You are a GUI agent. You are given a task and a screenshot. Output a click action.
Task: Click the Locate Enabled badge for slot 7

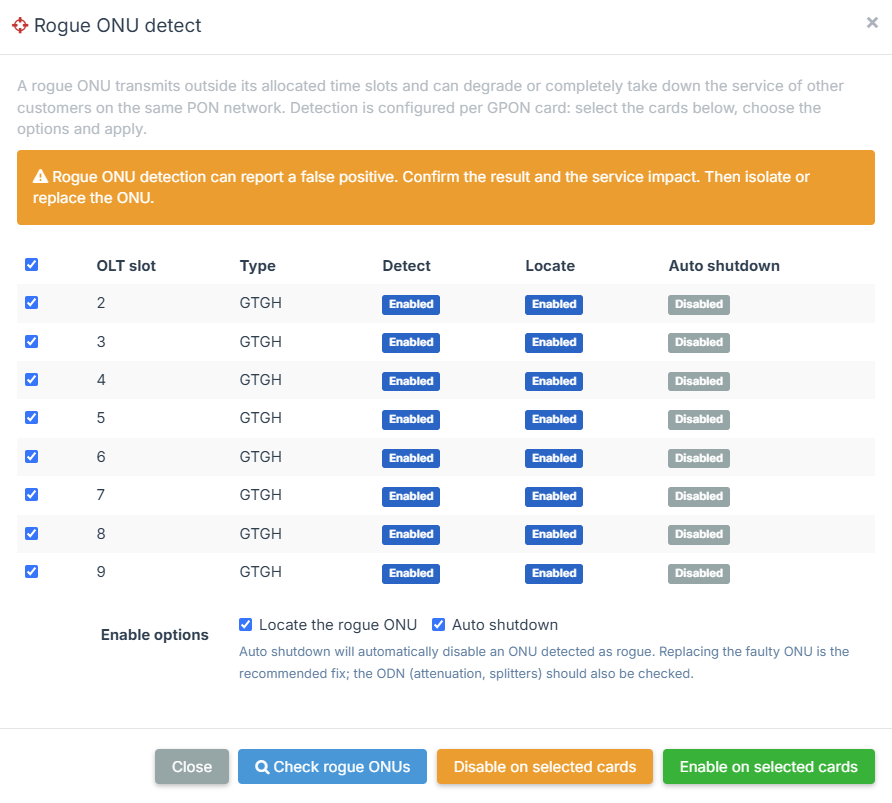(554, 496)
